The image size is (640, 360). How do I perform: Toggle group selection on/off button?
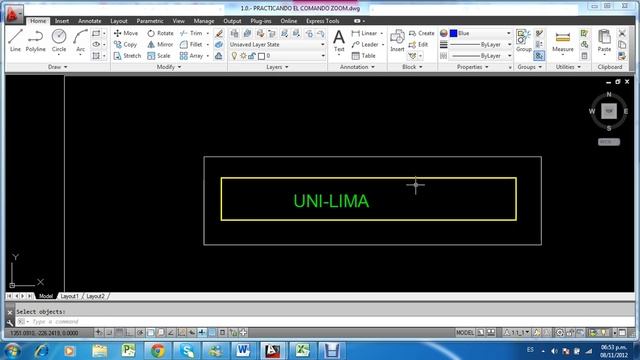[539, 56]
